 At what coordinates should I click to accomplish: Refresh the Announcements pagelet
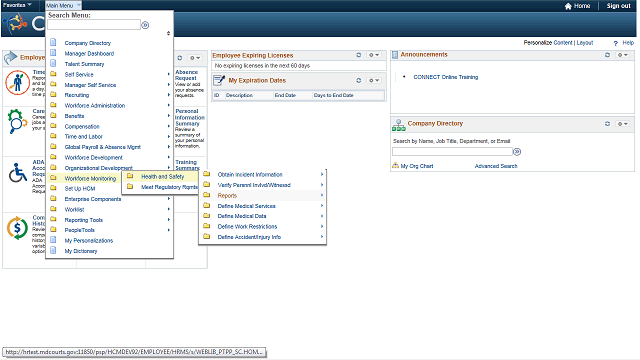coord(607,55)
